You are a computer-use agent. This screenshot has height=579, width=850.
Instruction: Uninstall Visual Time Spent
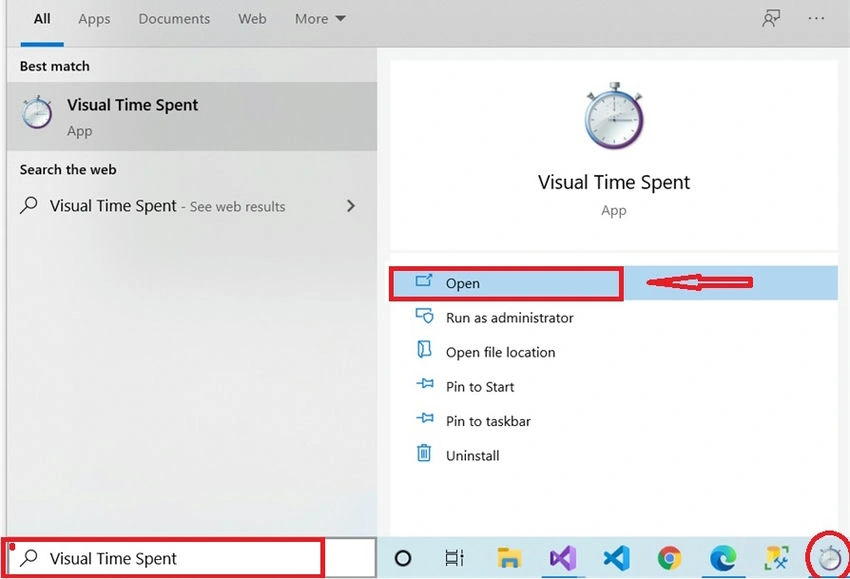(x=614, y=455)
